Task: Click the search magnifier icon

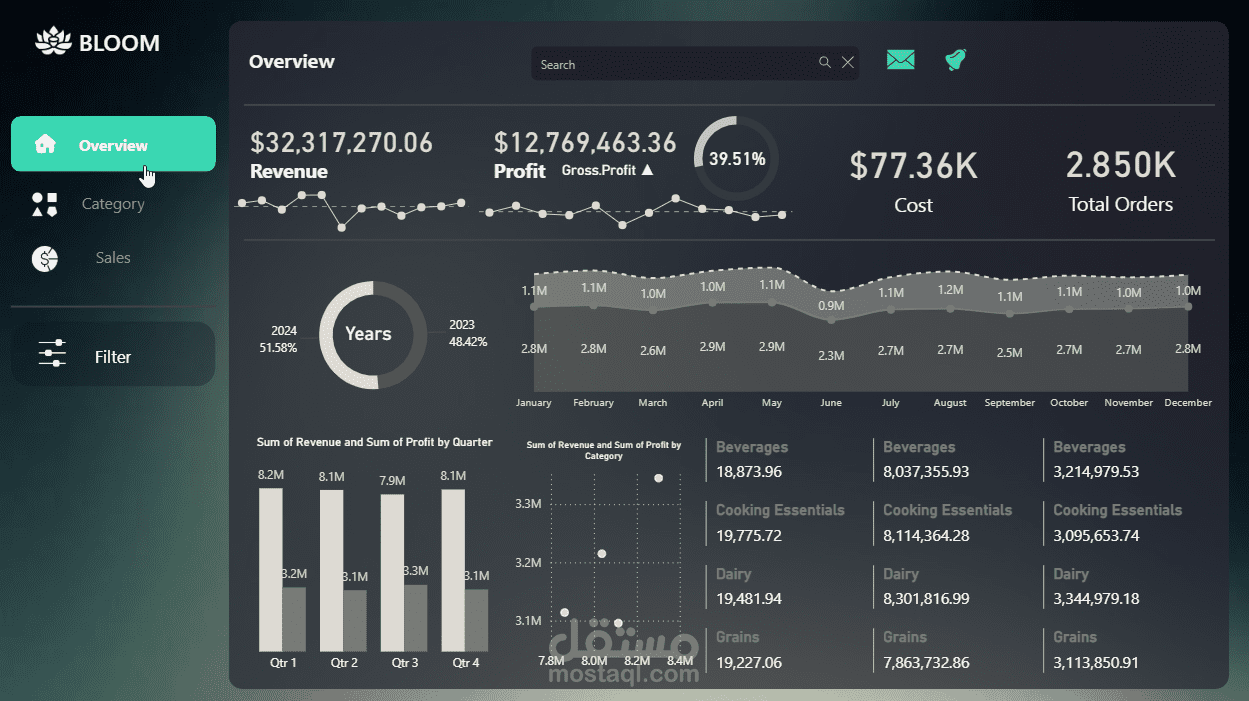Action: pyautogui.click(x=825, y=62)
